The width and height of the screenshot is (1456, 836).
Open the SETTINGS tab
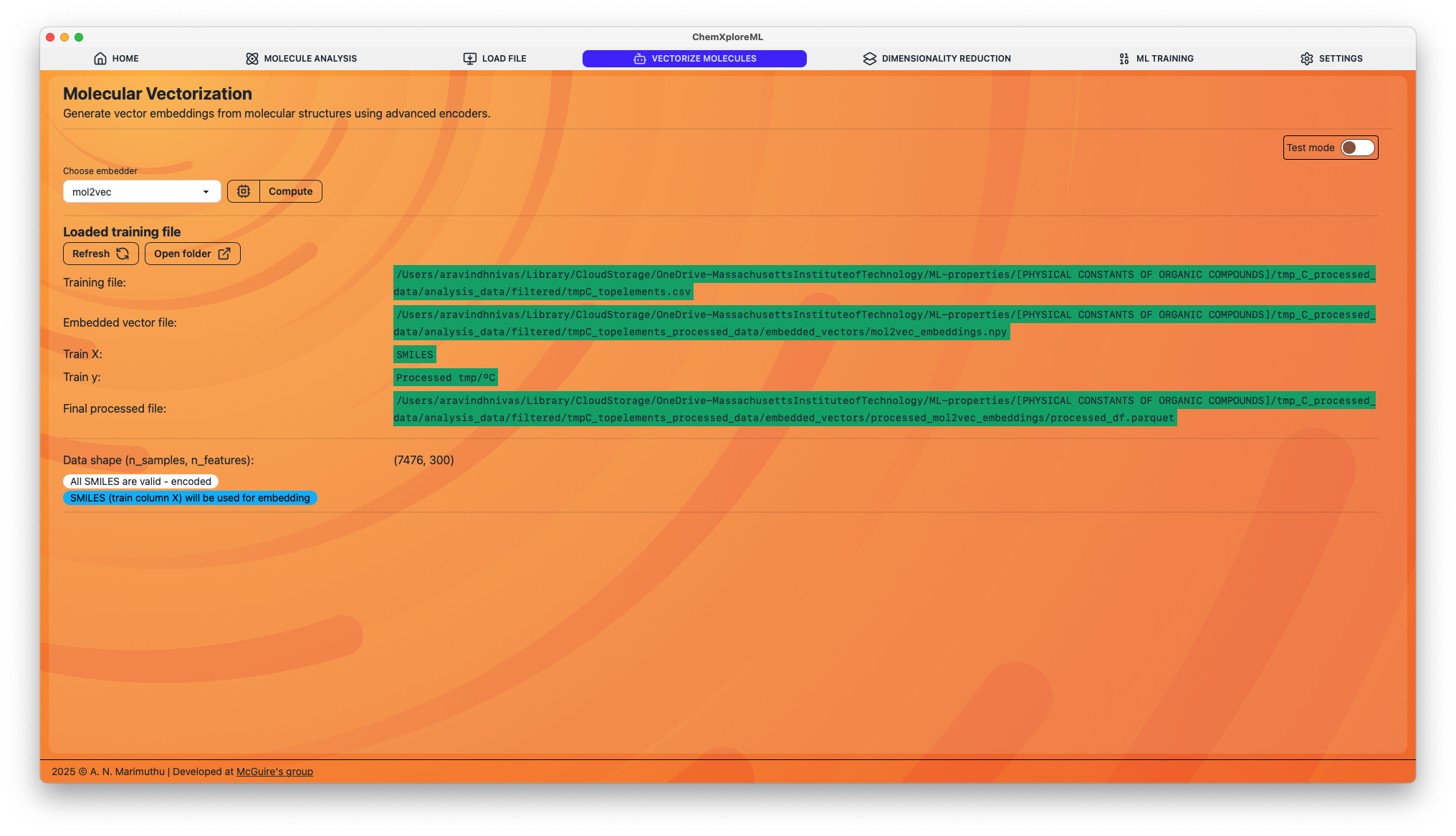1331,59
